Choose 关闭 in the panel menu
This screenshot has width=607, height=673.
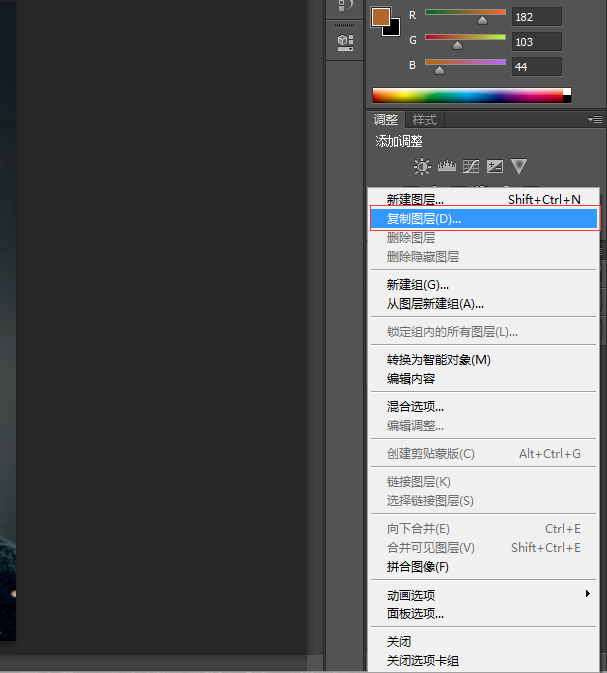[483, 642]
